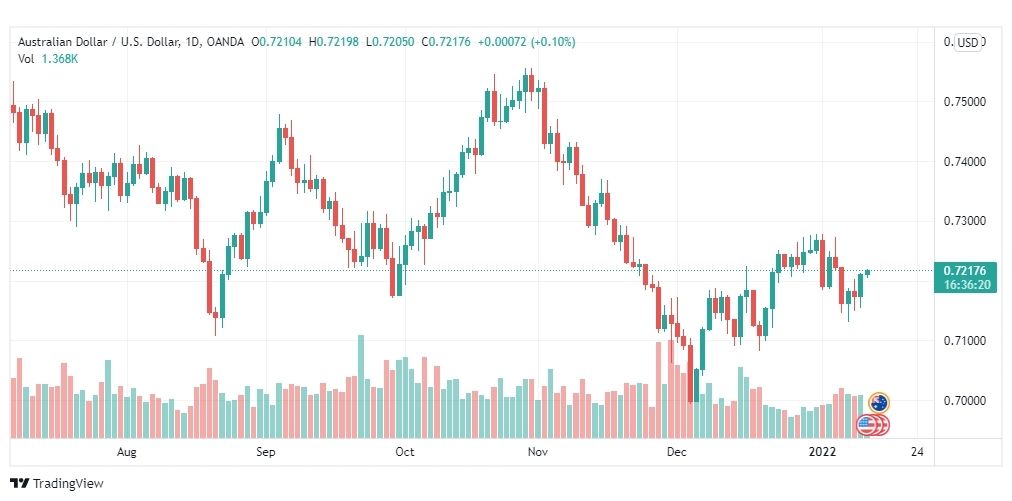Open the USD currency selector
1012x501 pixels.
(x=967, y=43)
